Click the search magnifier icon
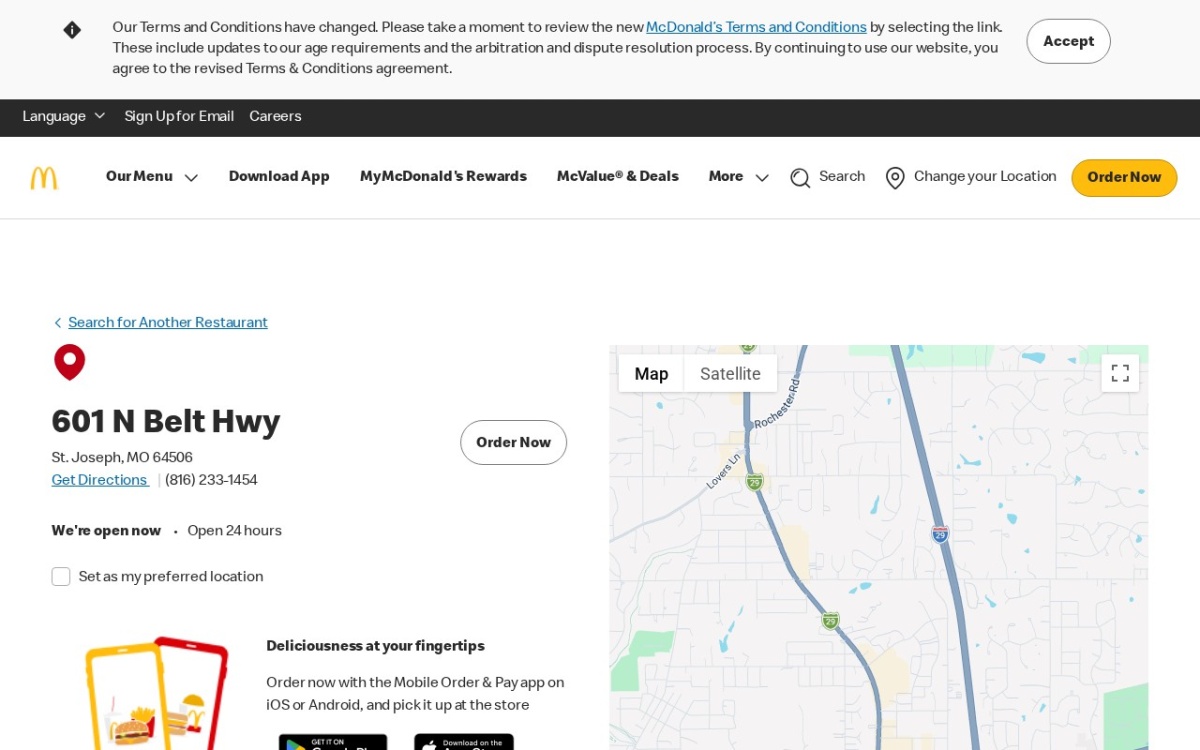The width and height of the screenshot is (1200, 750). click(x=800, y=178)
